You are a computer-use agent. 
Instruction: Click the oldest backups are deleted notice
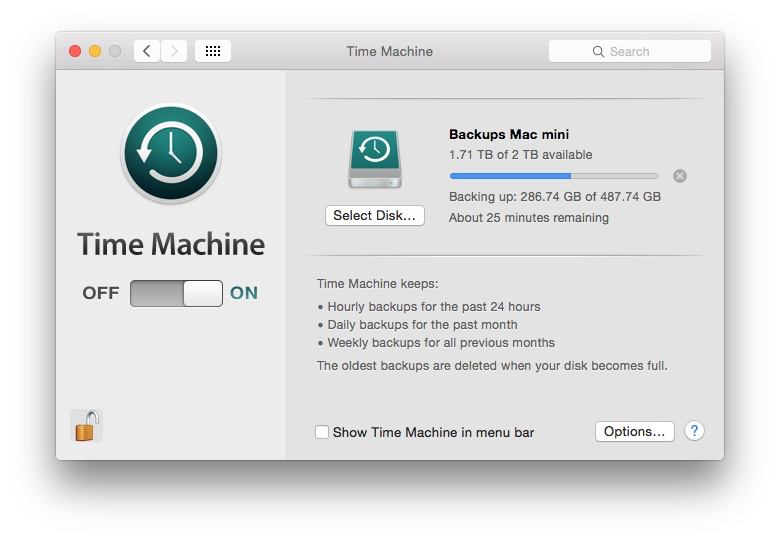click(x=492, y=365)
